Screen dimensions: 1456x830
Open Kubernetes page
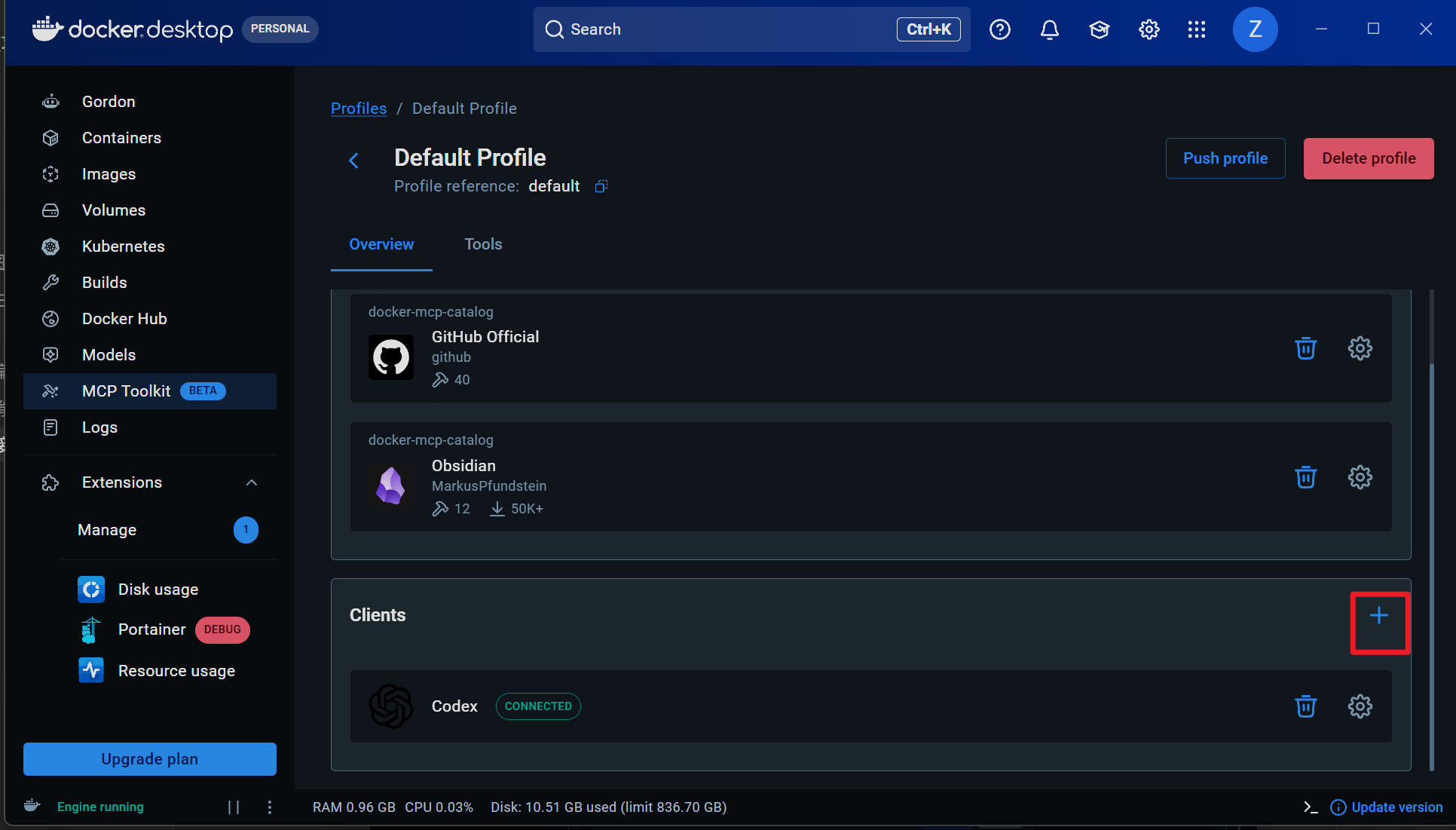150,247
